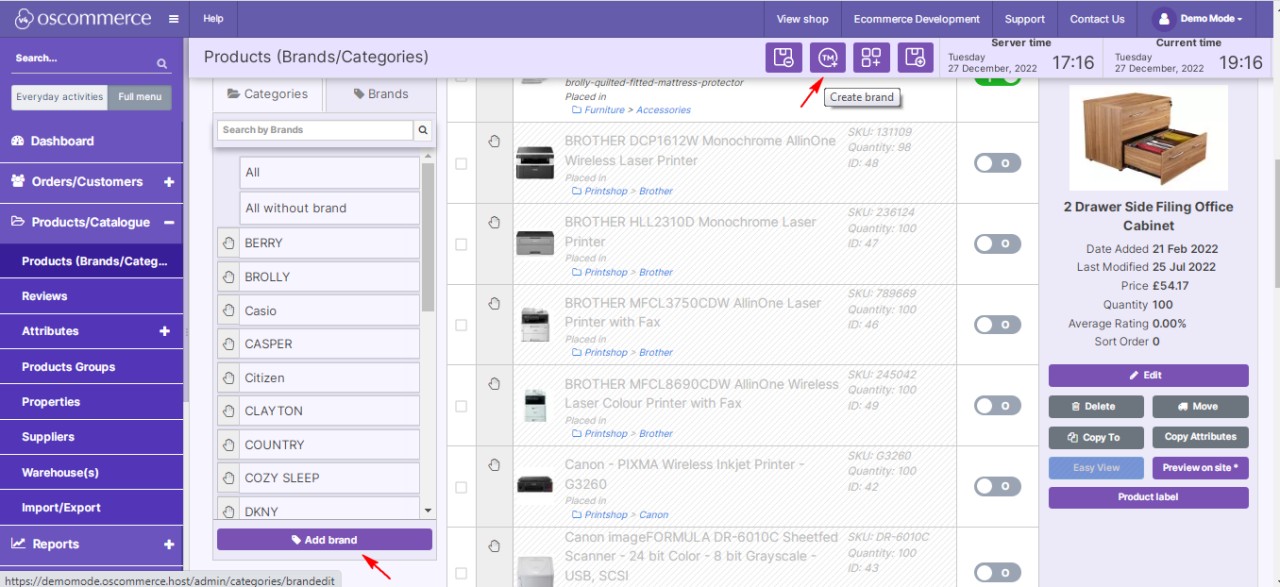Image resolution: width=1280 pixels, height=587 pixels.
Task: Switch to the Categories tab
Action: [x=267, y=94]
